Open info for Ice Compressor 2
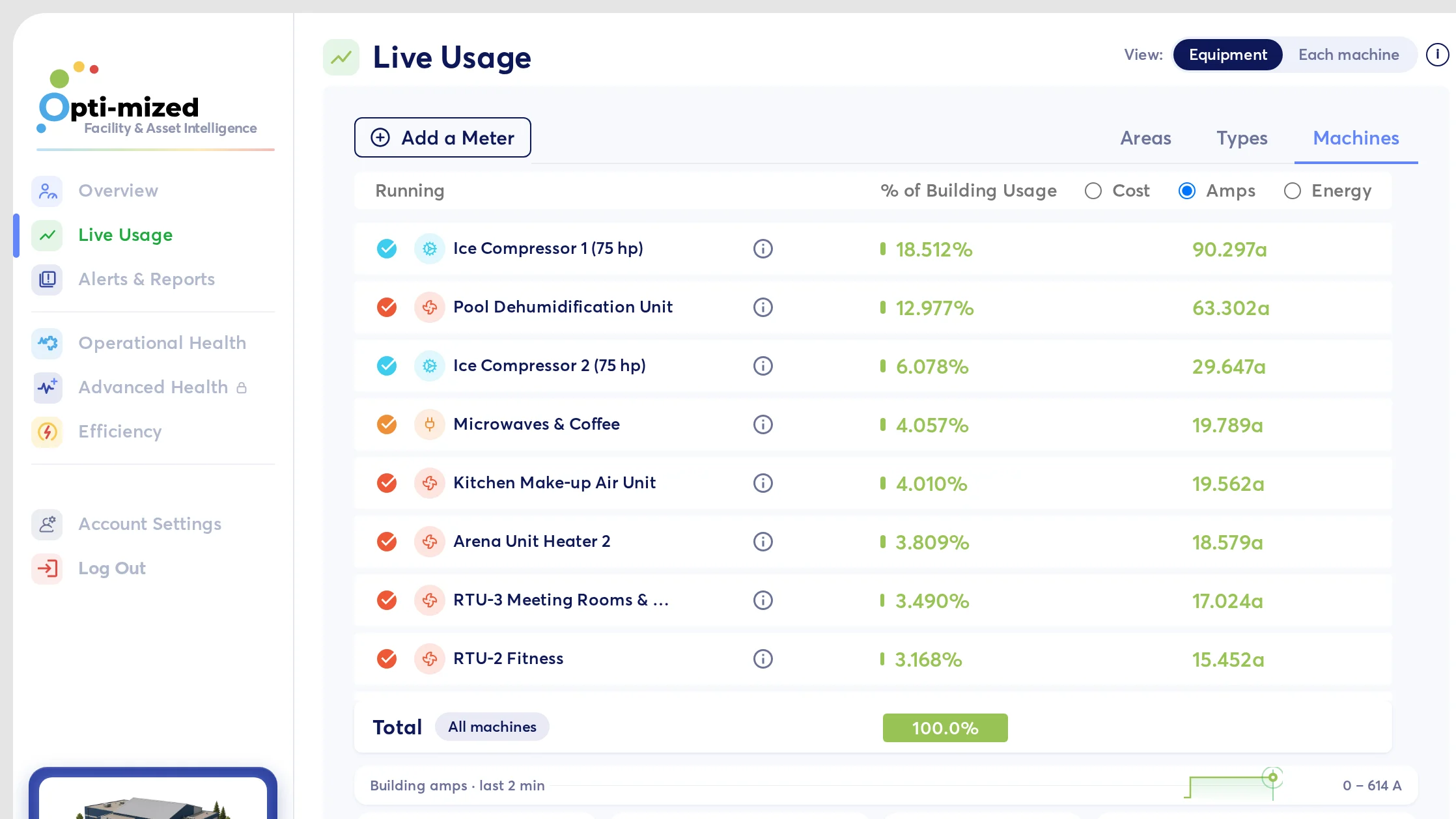The image size is (1456, 819). (763, 366)
